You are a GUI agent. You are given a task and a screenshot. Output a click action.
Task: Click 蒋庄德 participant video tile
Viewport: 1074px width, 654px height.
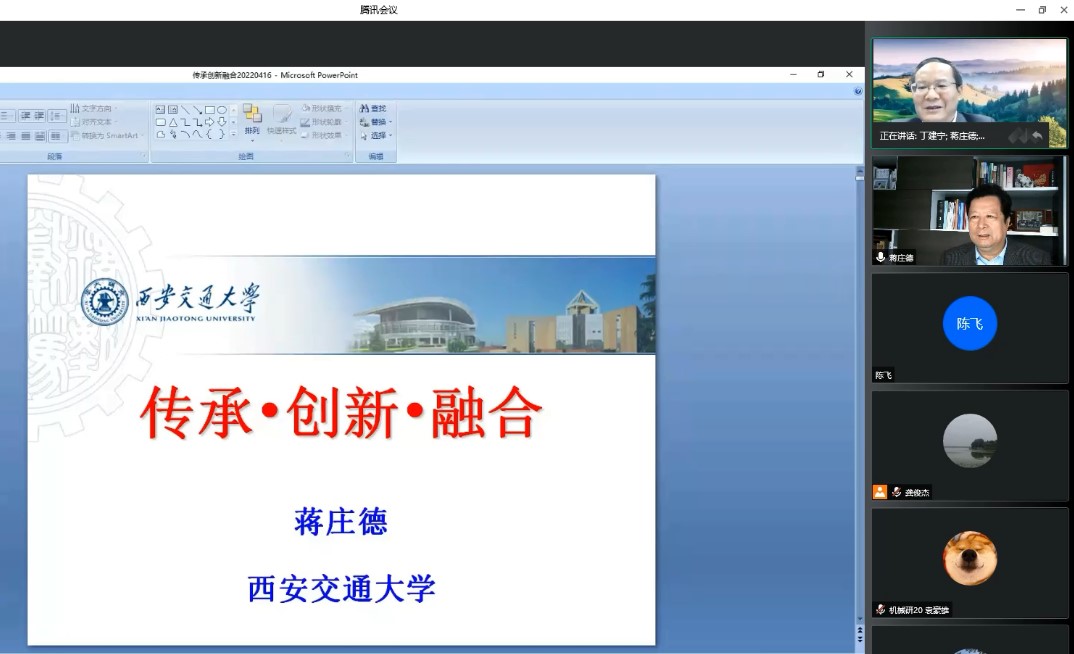[969, 210]
